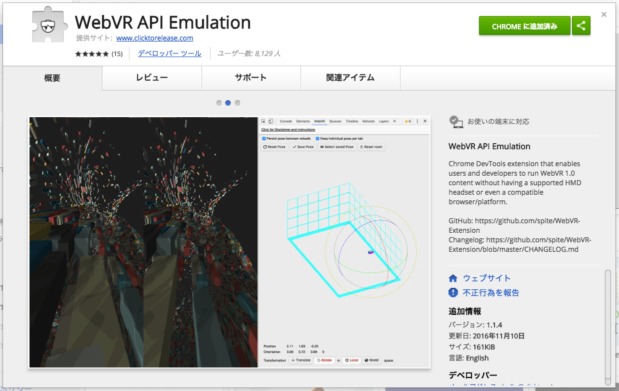Screen dimensions: 619x391
Task: Show the third screenshot via carousel dot
Action: point(237,103)
